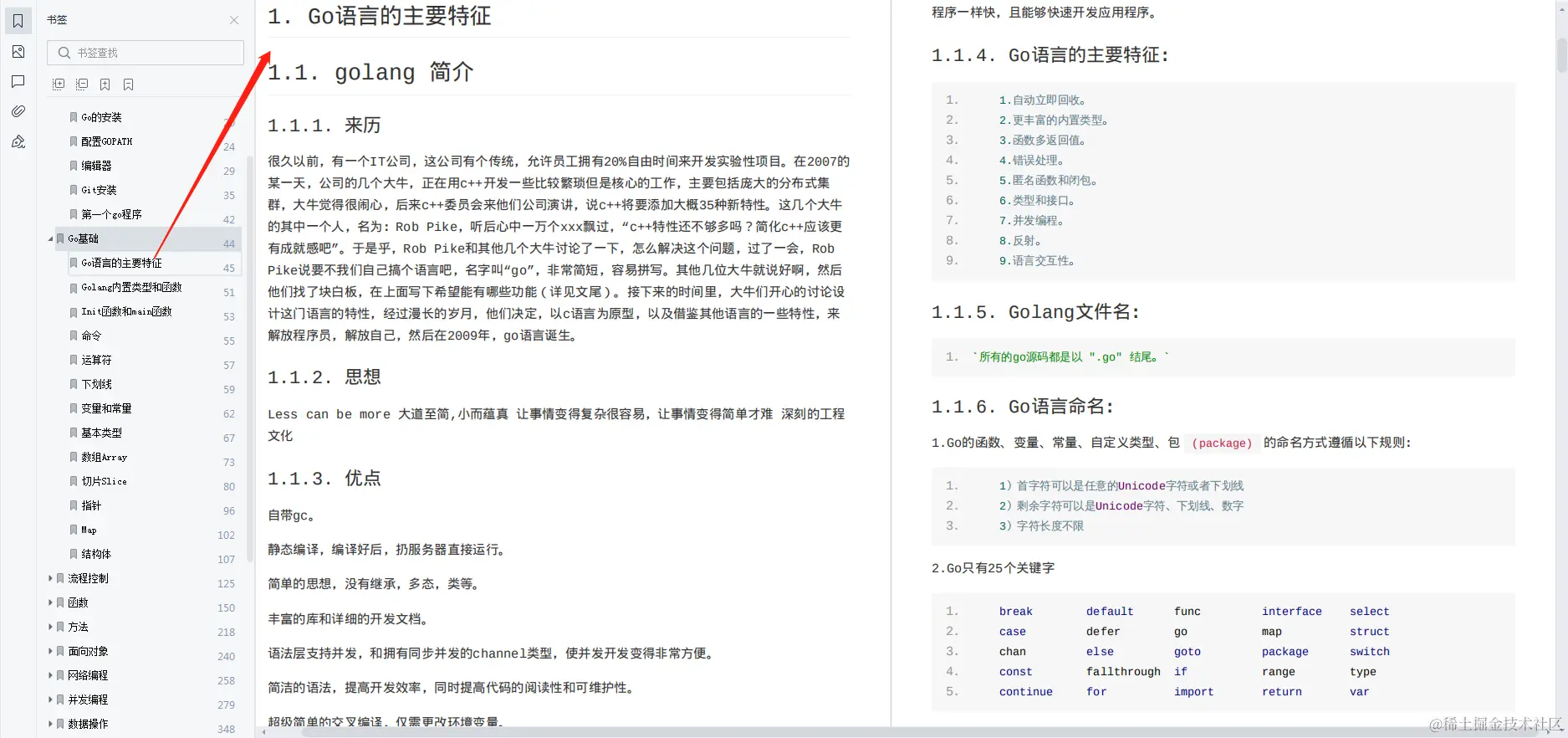Screen dimensions: 1568x738
Task: Open the Go的安装 bookmark
Action: click(101, 118)
